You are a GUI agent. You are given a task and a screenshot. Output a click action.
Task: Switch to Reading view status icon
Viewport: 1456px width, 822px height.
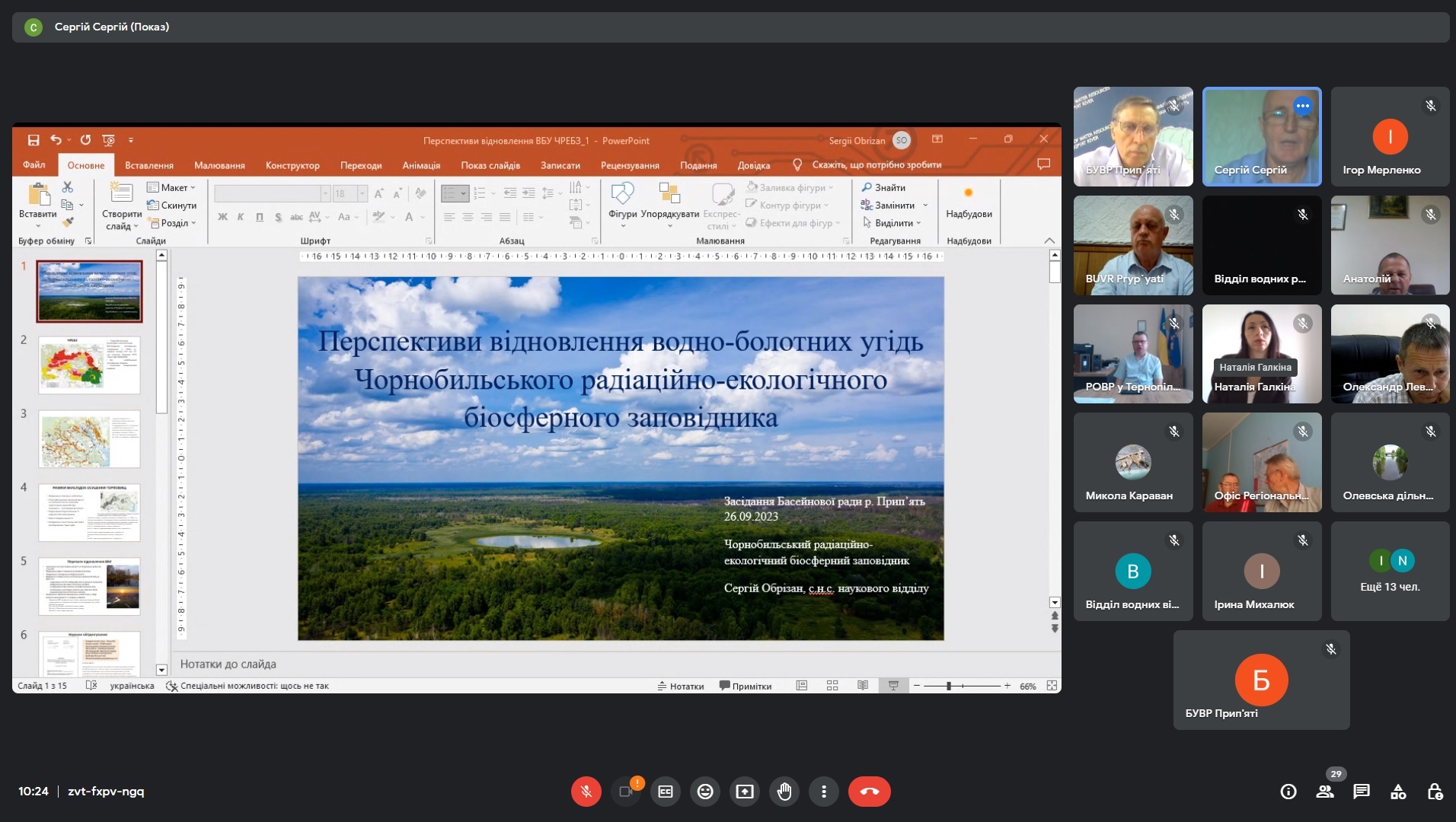click(863, 686)
